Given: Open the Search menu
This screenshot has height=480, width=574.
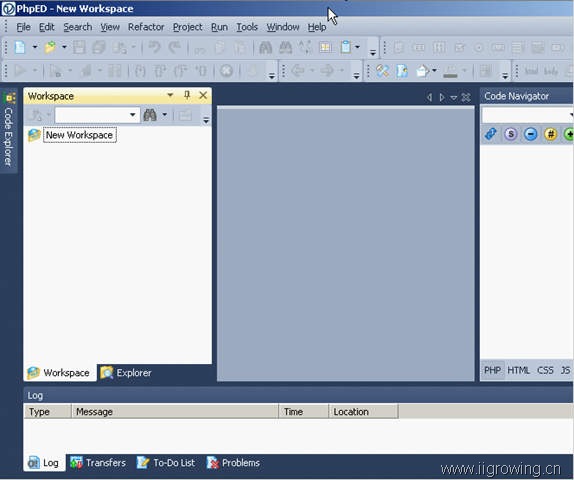Looking at the screenshot, I should 78,27.
